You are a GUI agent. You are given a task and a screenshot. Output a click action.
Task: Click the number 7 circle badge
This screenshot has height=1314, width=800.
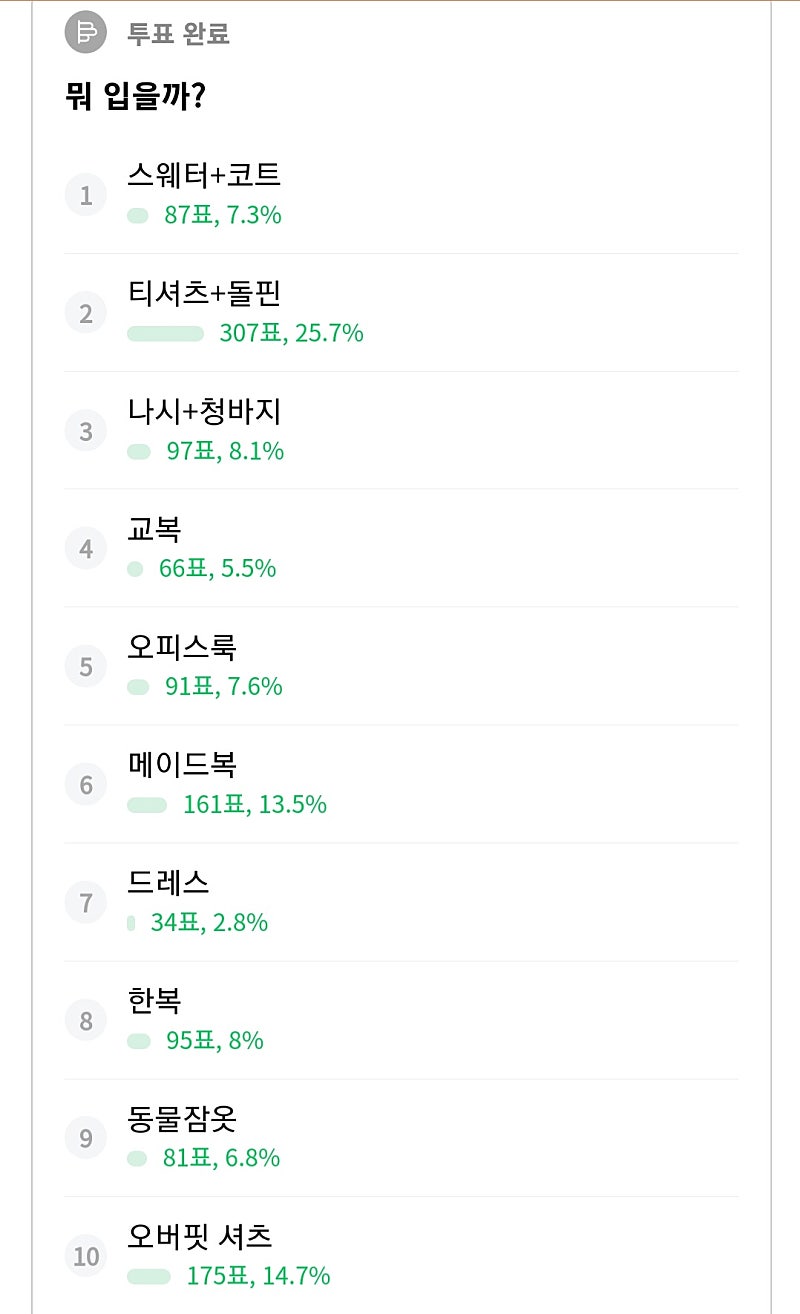(x=86, y=903)
